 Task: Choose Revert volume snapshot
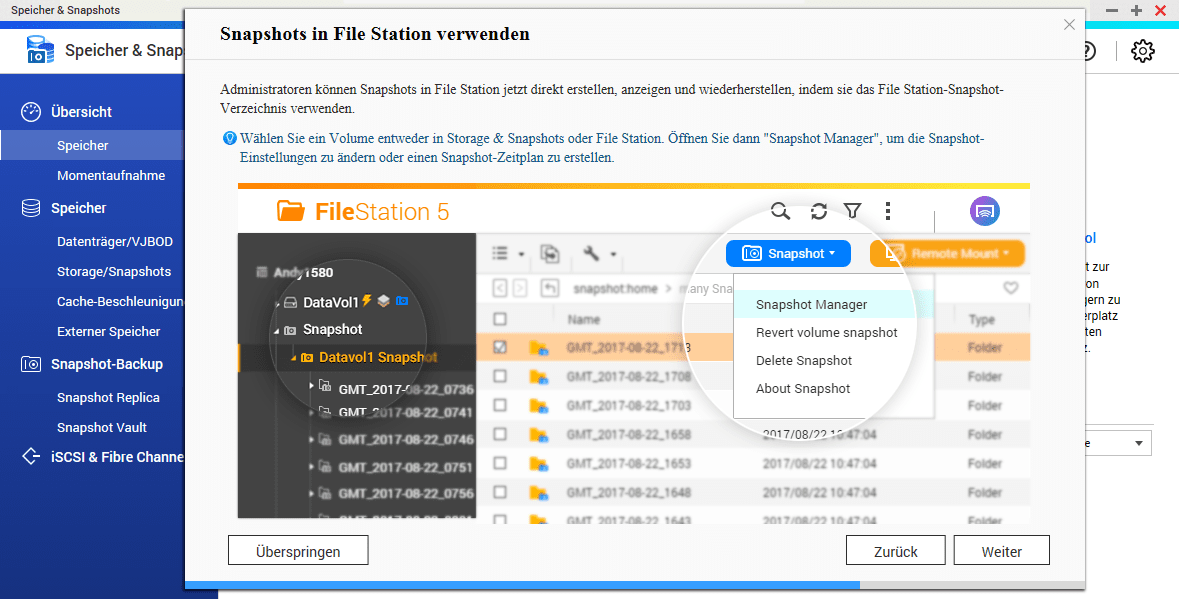(826, 332)
